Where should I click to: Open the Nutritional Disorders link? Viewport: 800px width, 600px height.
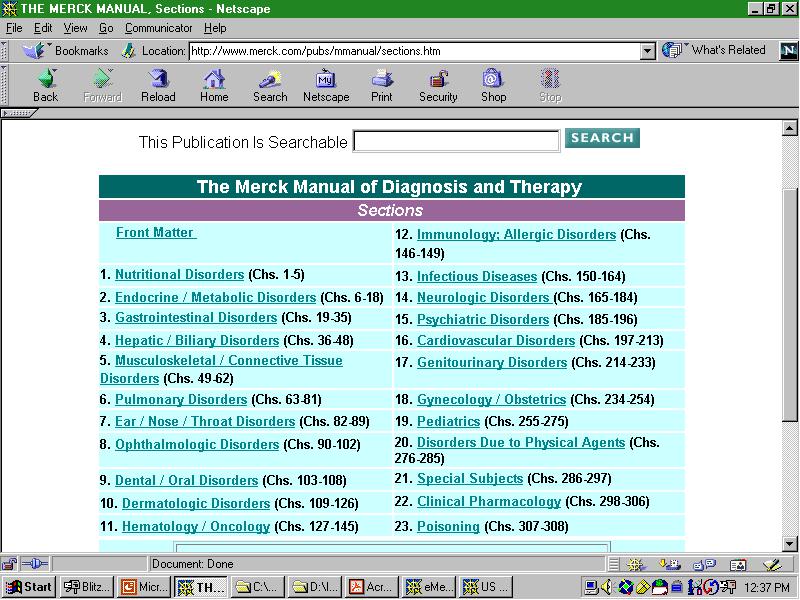pos(180,274)
